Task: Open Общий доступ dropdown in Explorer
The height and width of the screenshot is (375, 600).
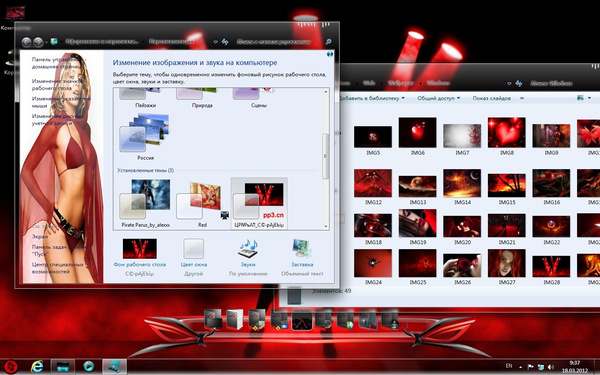Action: (439, 98)
